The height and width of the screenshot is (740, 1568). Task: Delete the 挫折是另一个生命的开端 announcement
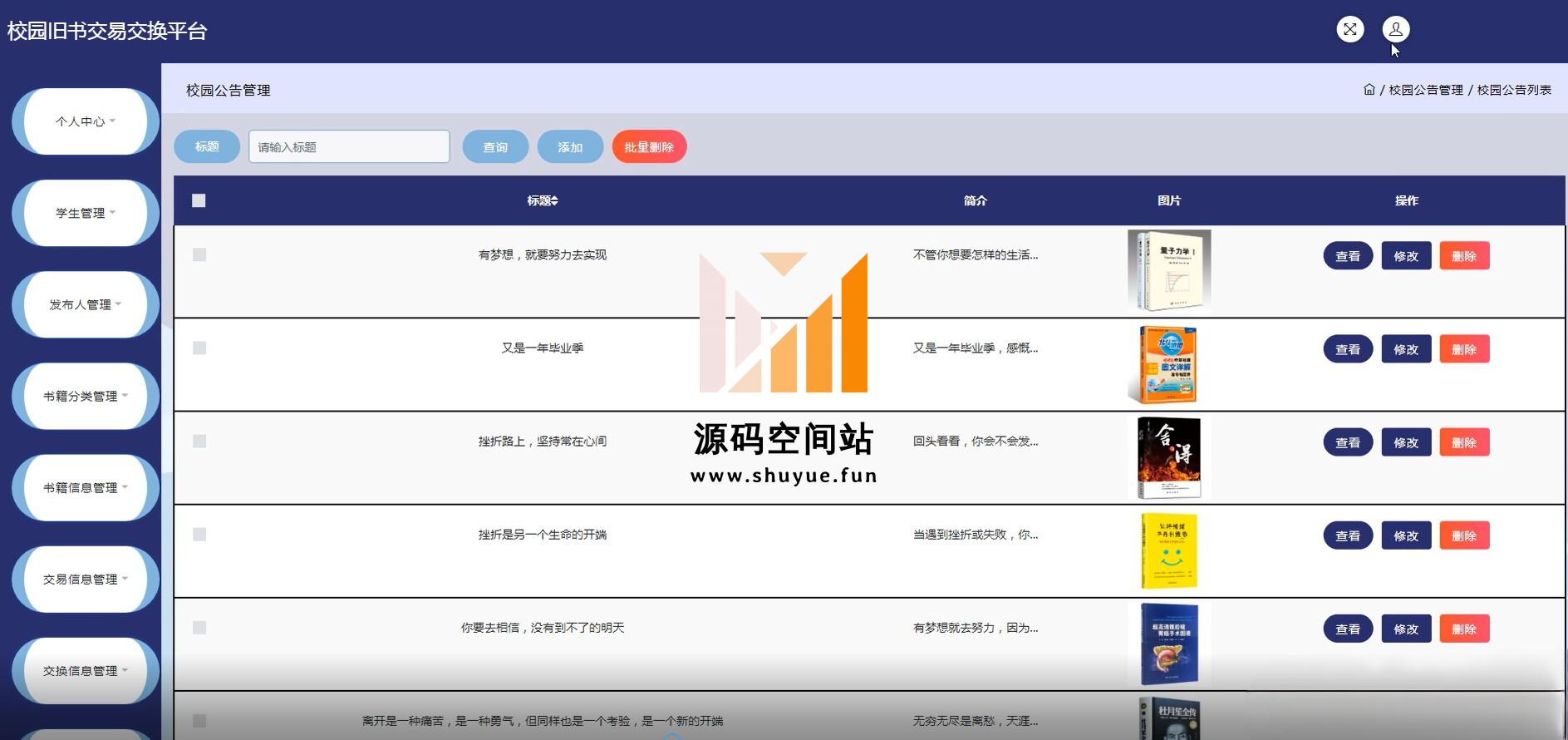pos(1464,535)
